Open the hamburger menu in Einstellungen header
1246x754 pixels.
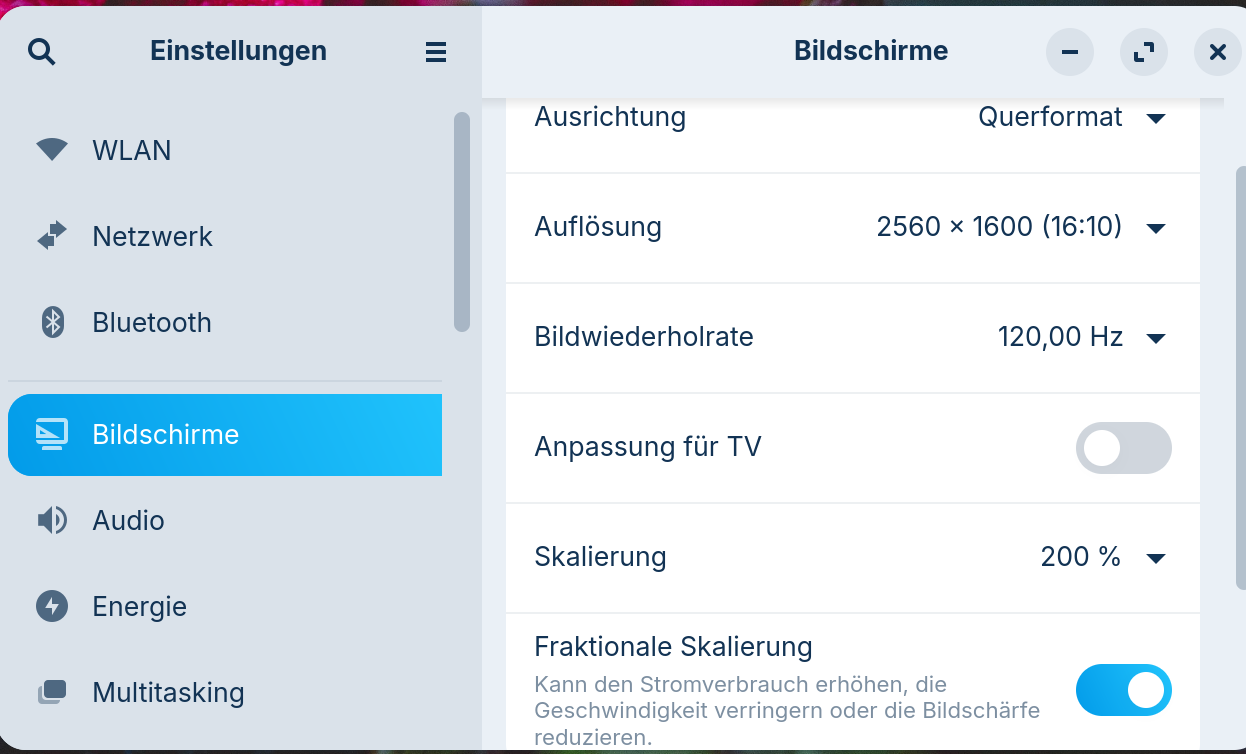436,52
